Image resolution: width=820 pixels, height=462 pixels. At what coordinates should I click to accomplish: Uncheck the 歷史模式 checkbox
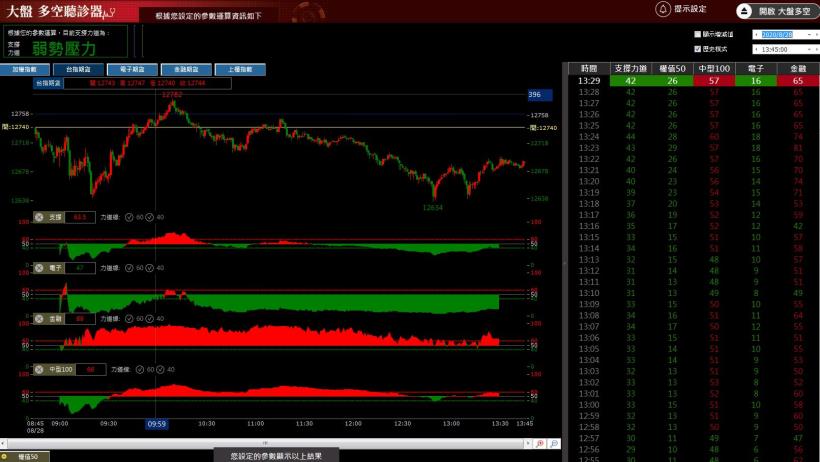click(697, 48)
